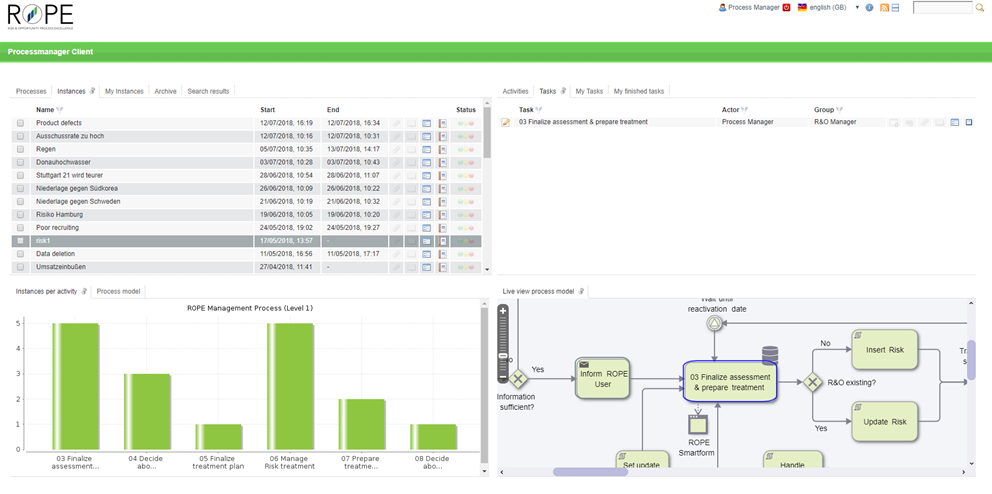
Task: Click the Process Manager user icon
Action: click(x=722, y=8)
